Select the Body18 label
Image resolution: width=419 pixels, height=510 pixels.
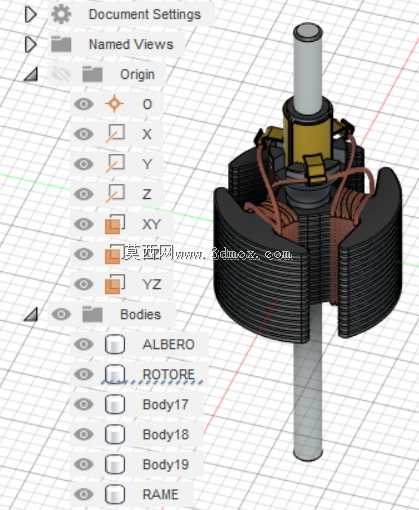(166, 435)
